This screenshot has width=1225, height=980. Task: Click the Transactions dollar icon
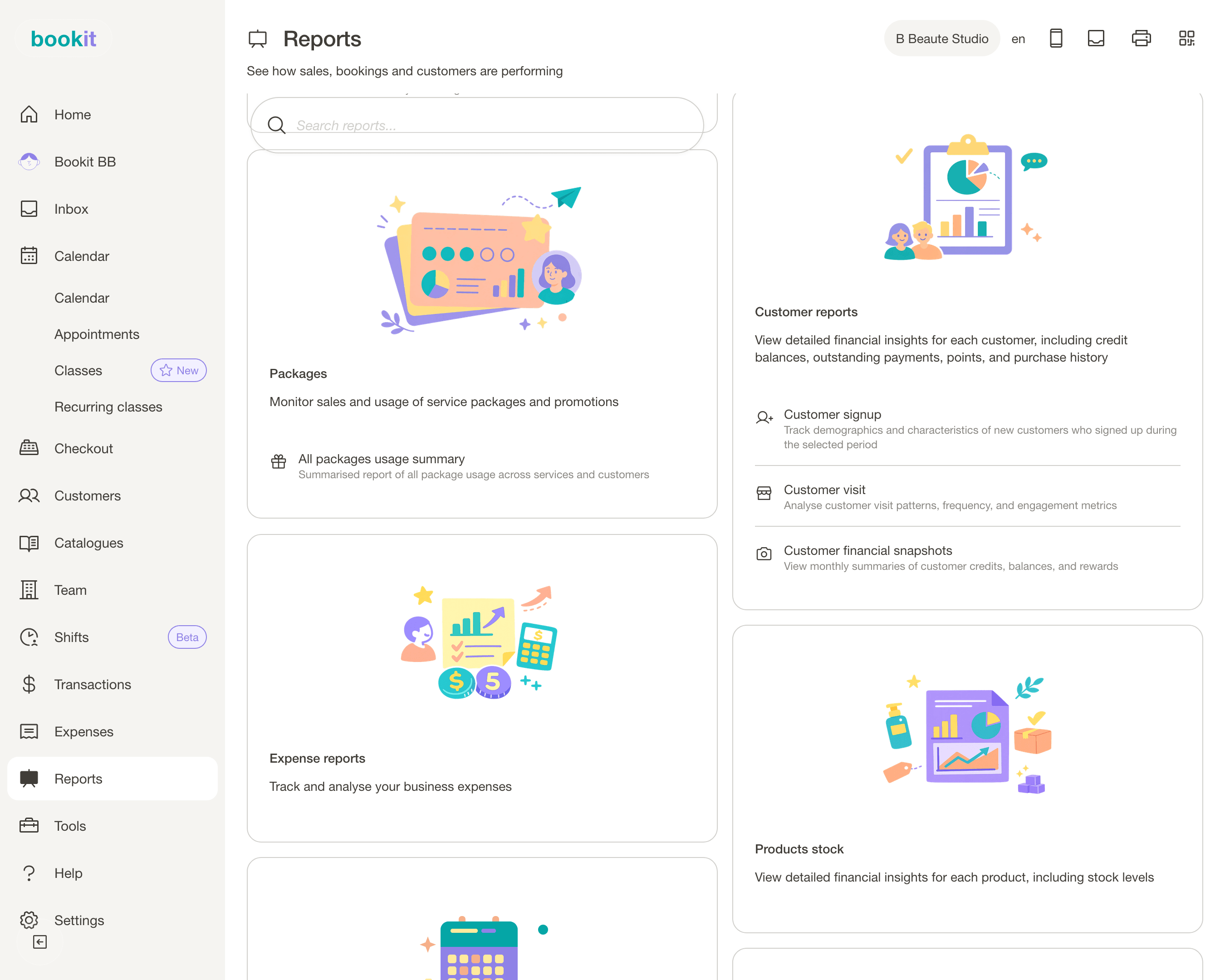click(29, 685)
